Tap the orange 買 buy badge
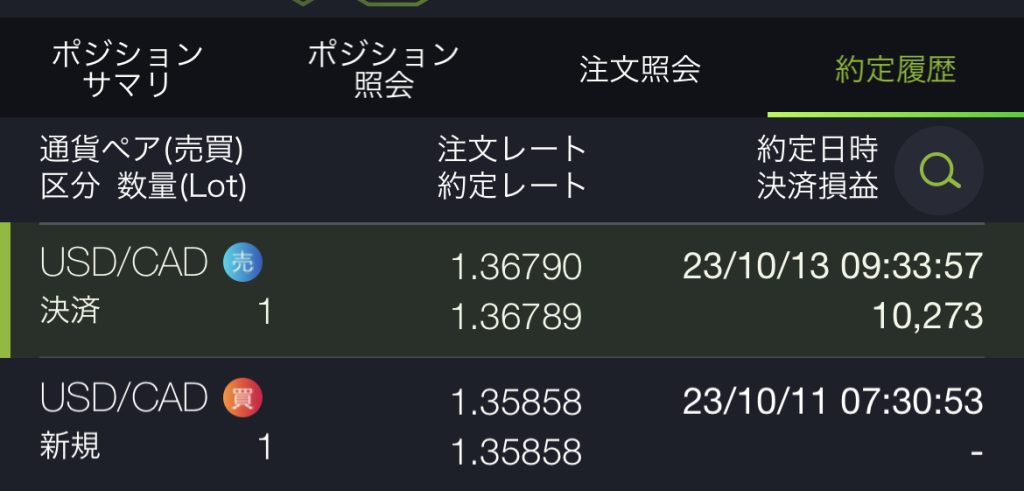This screenshot has height=491, width=1024. [242, 398]
